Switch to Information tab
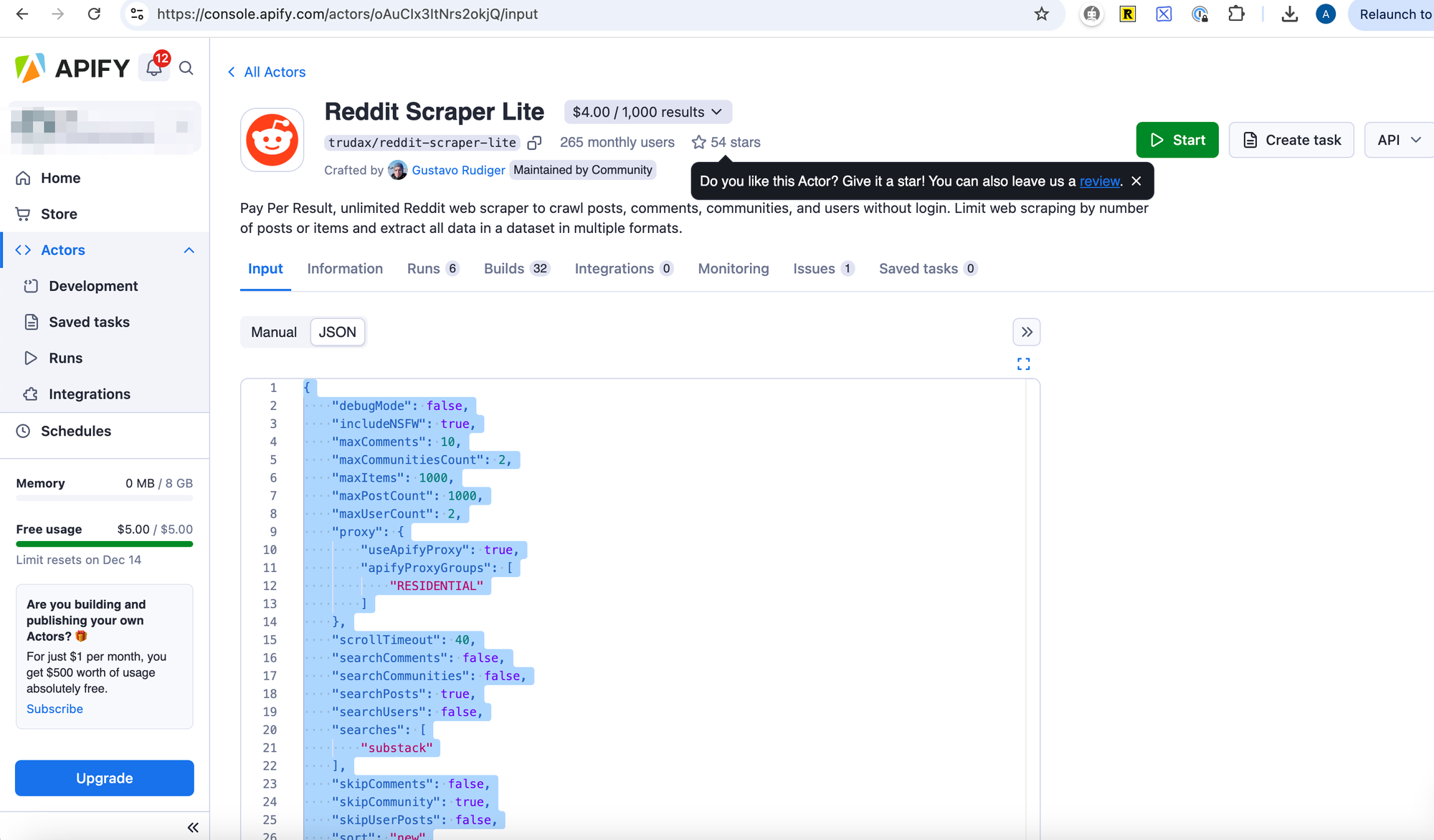This screenshot has height=840, width=1434. point(344,268)
